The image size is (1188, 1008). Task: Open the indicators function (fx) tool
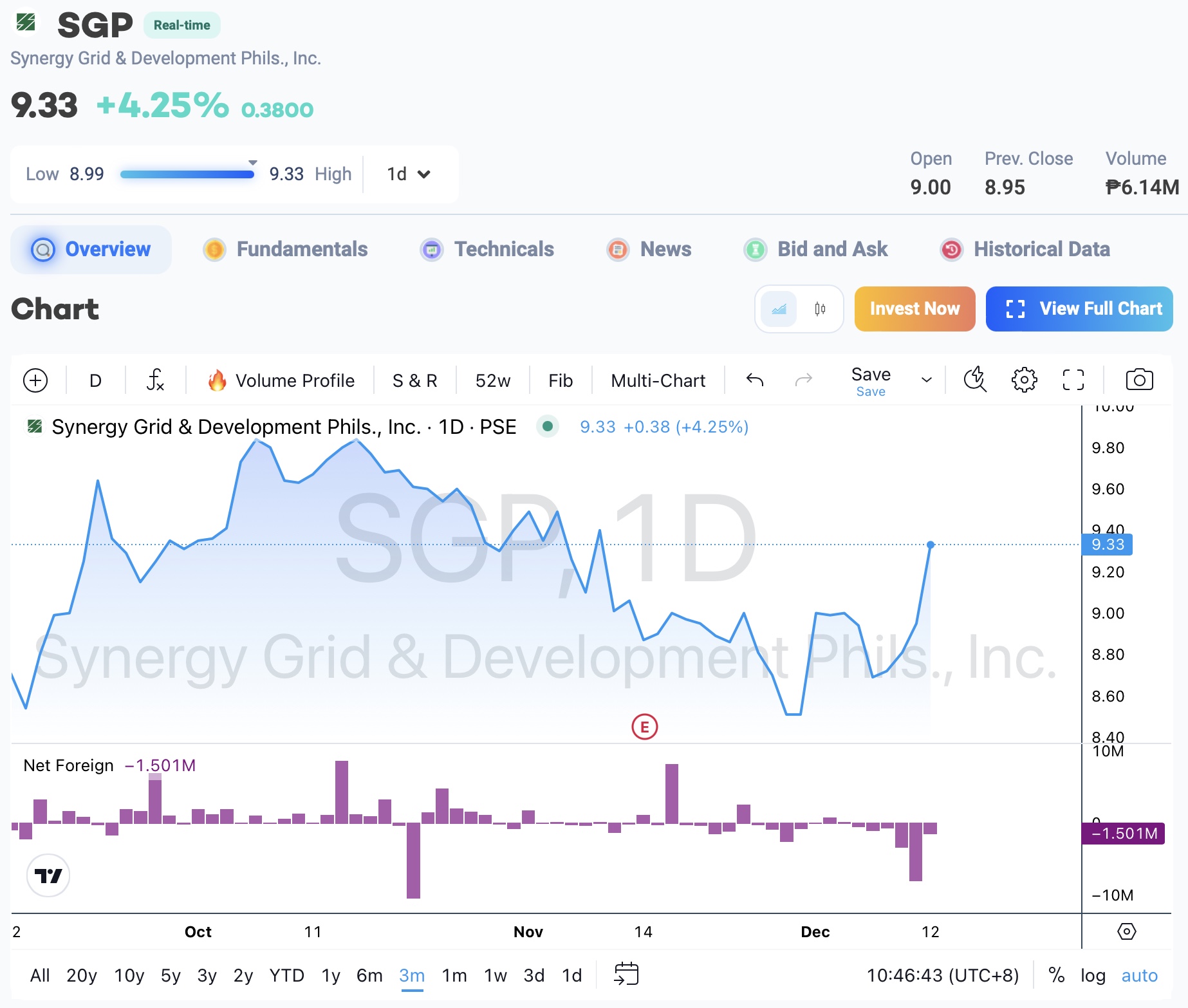tap(154, 380)
